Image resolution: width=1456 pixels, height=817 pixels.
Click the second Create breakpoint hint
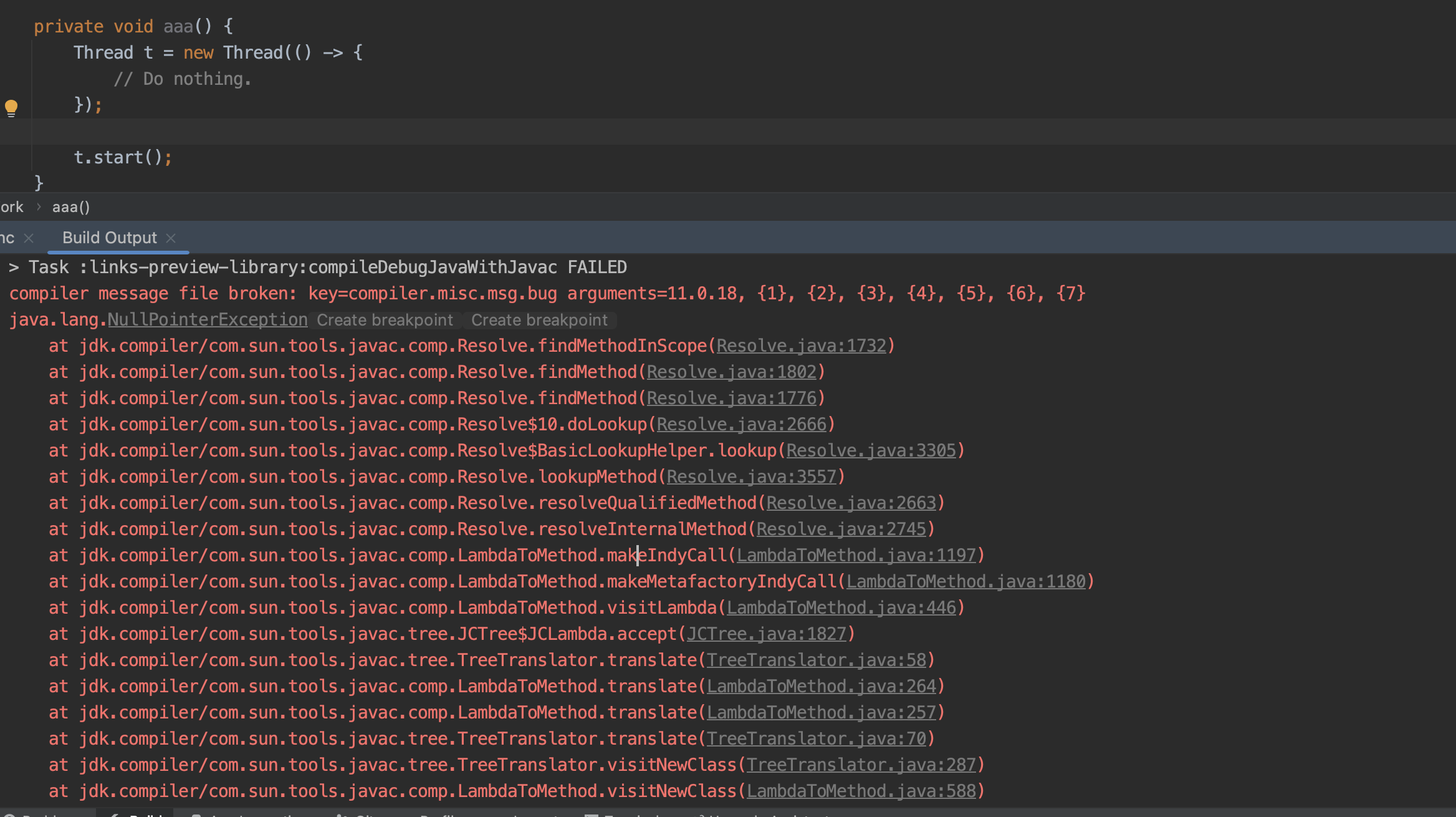coord(539,321)
